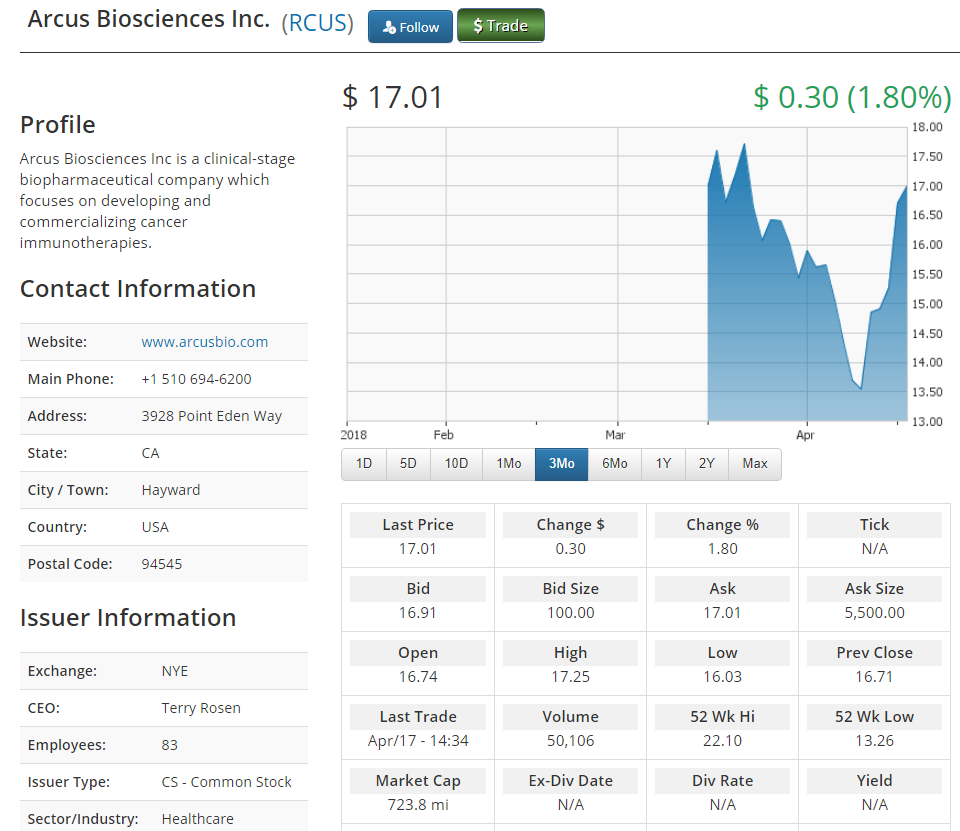Click the state value CA

tap(150, 453)
